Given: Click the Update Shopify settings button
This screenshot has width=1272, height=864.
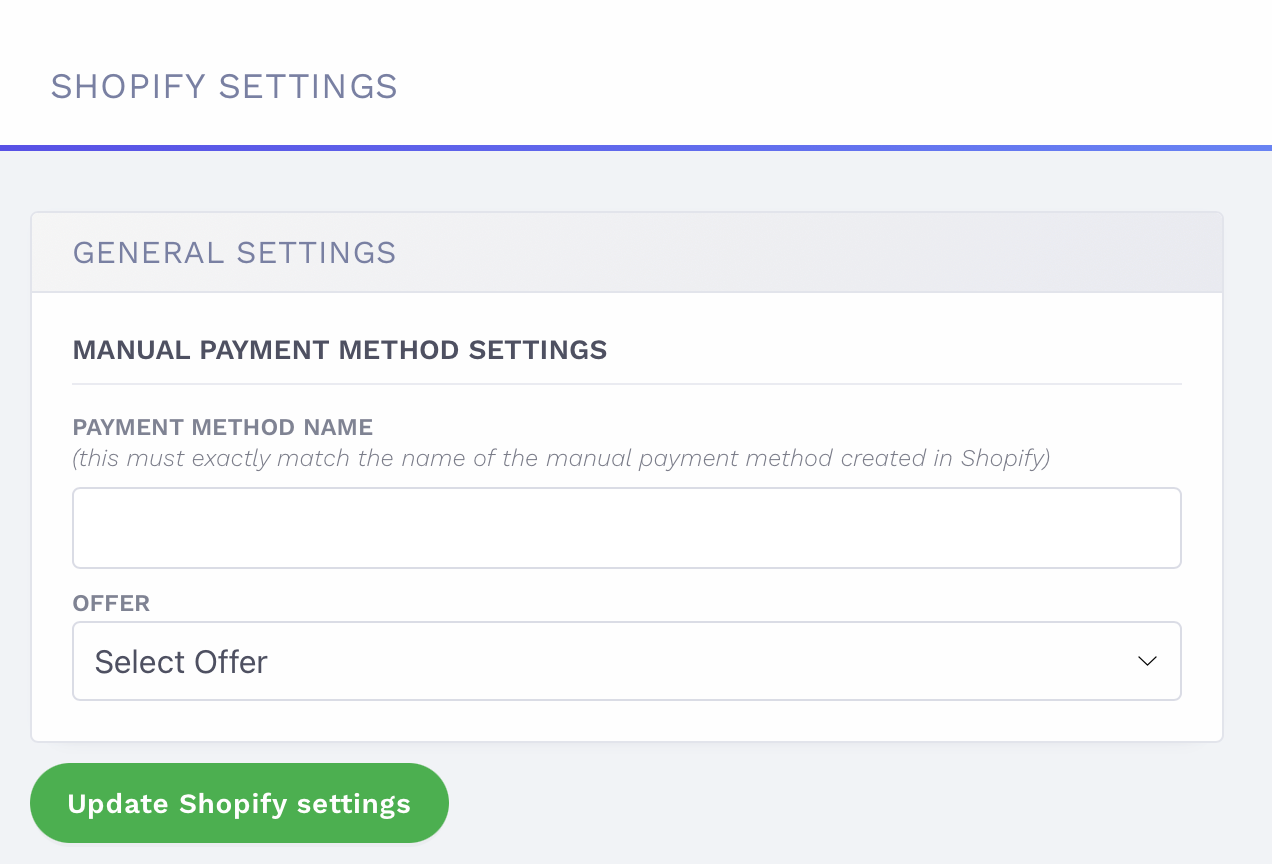Looking at the screenshot, I should click(x=239, y=803).
